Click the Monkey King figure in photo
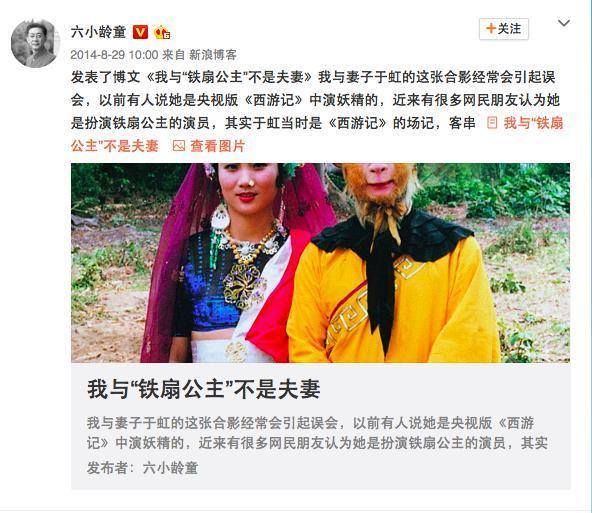 point(393,263)
